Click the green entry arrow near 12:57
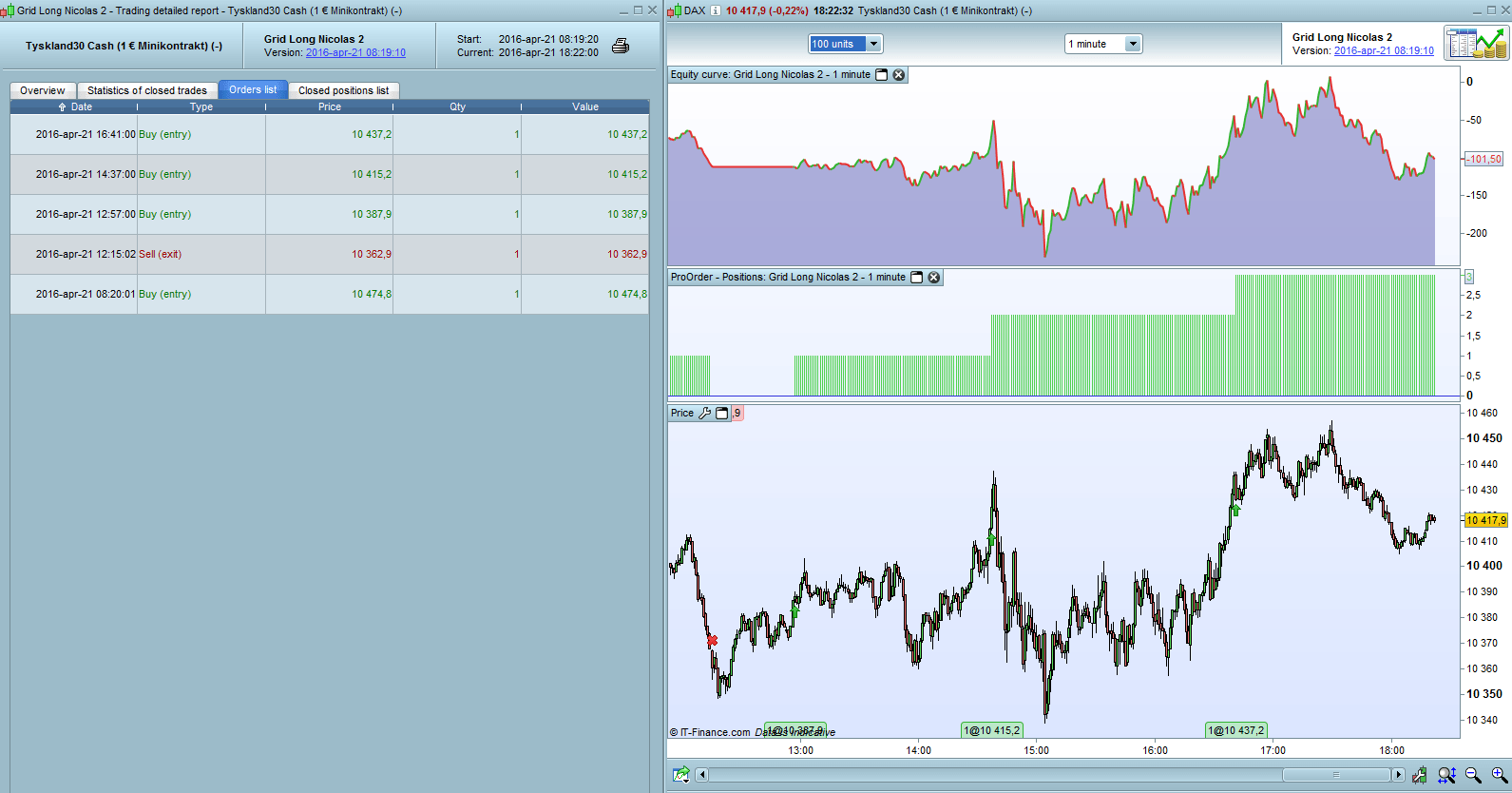Viewport: 1512px width, 793px height. pos(794,611)
